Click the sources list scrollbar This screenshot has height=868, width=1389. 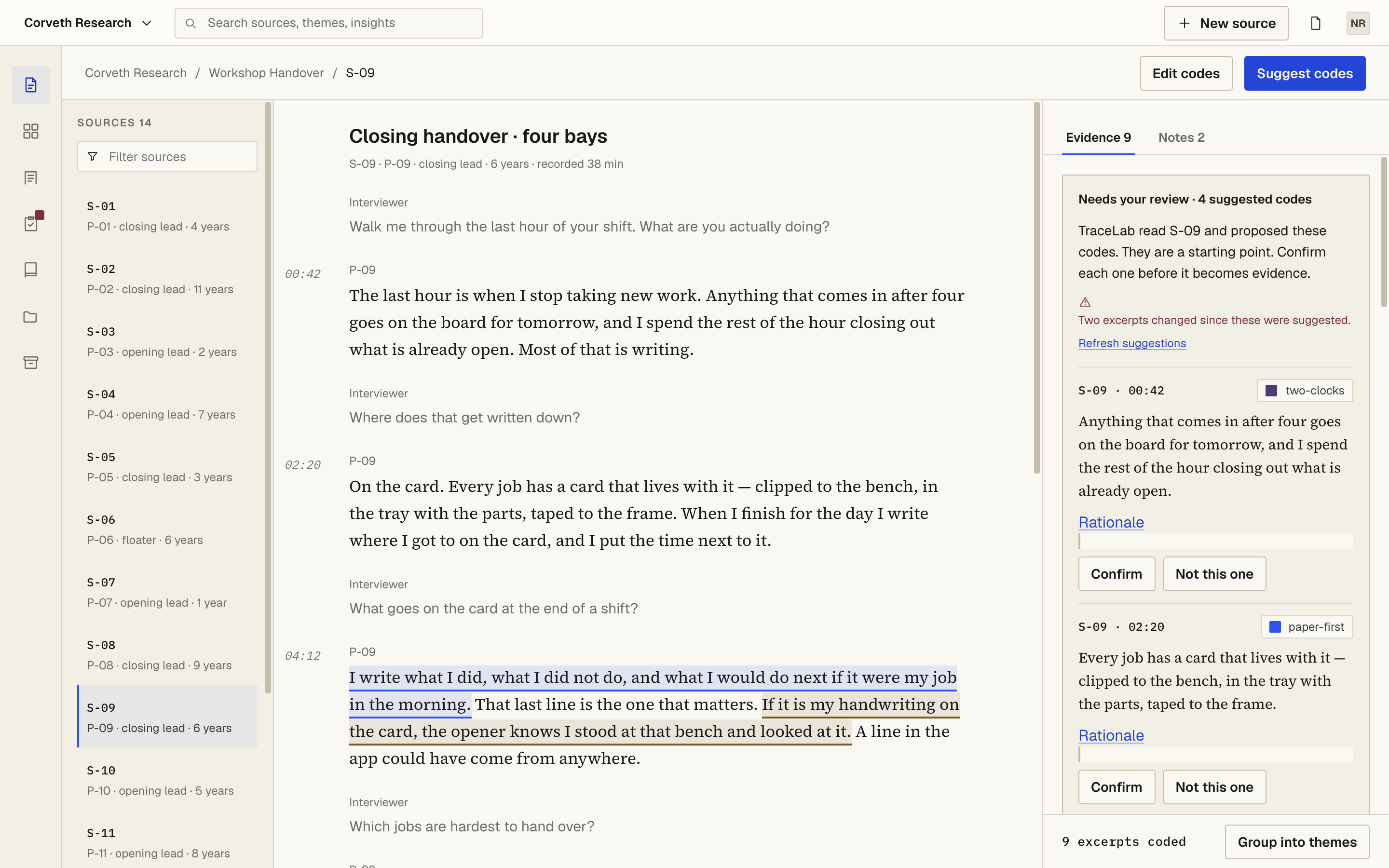[268, 397]
